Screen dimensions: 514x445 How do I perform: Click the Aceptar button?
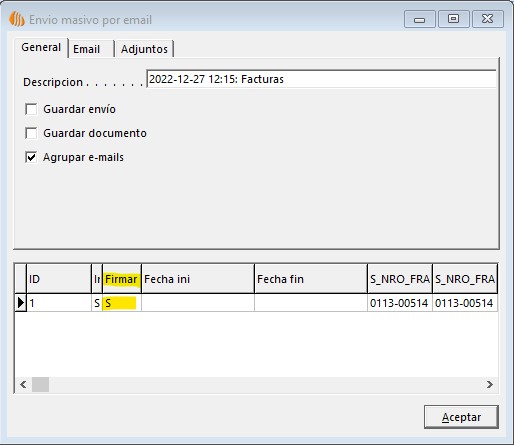(x=461, y=417)
